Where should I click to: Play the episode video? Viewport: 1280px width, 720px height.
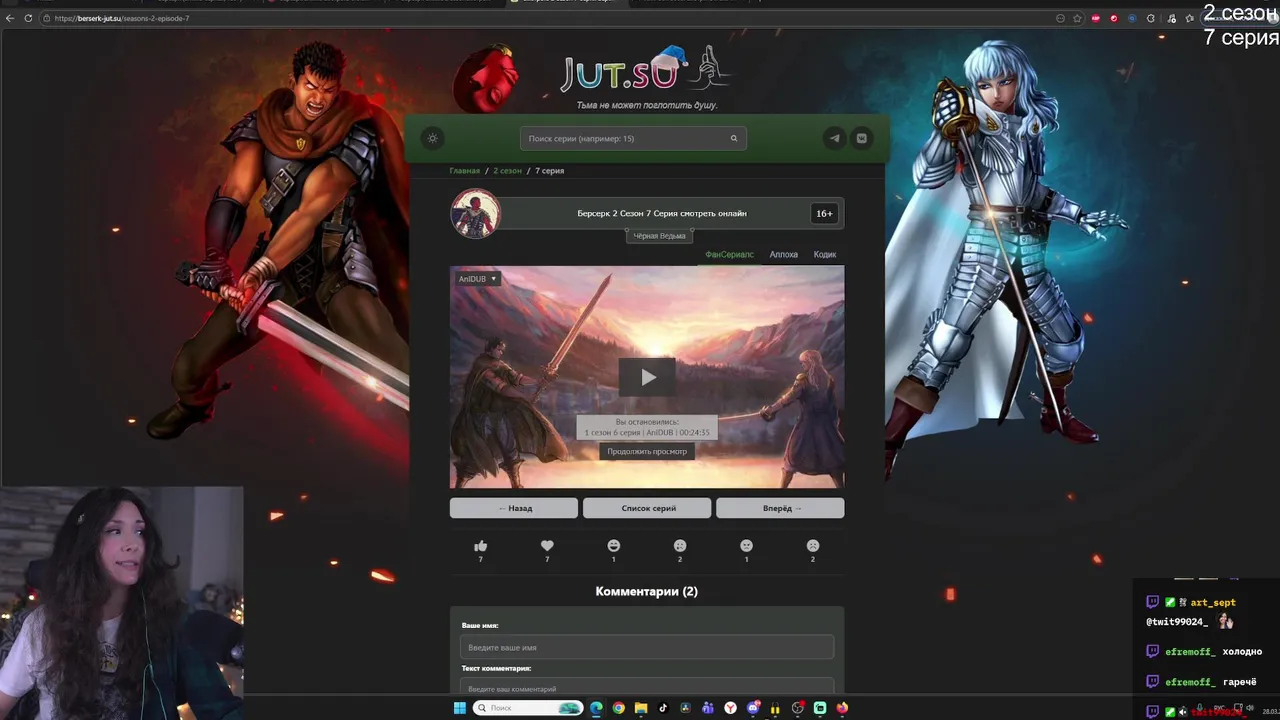pos(647,377)
